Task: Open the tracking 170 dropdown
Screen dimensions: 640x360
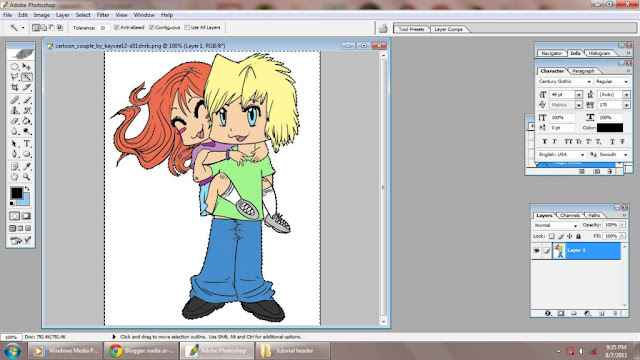Action: pos(626,105)
